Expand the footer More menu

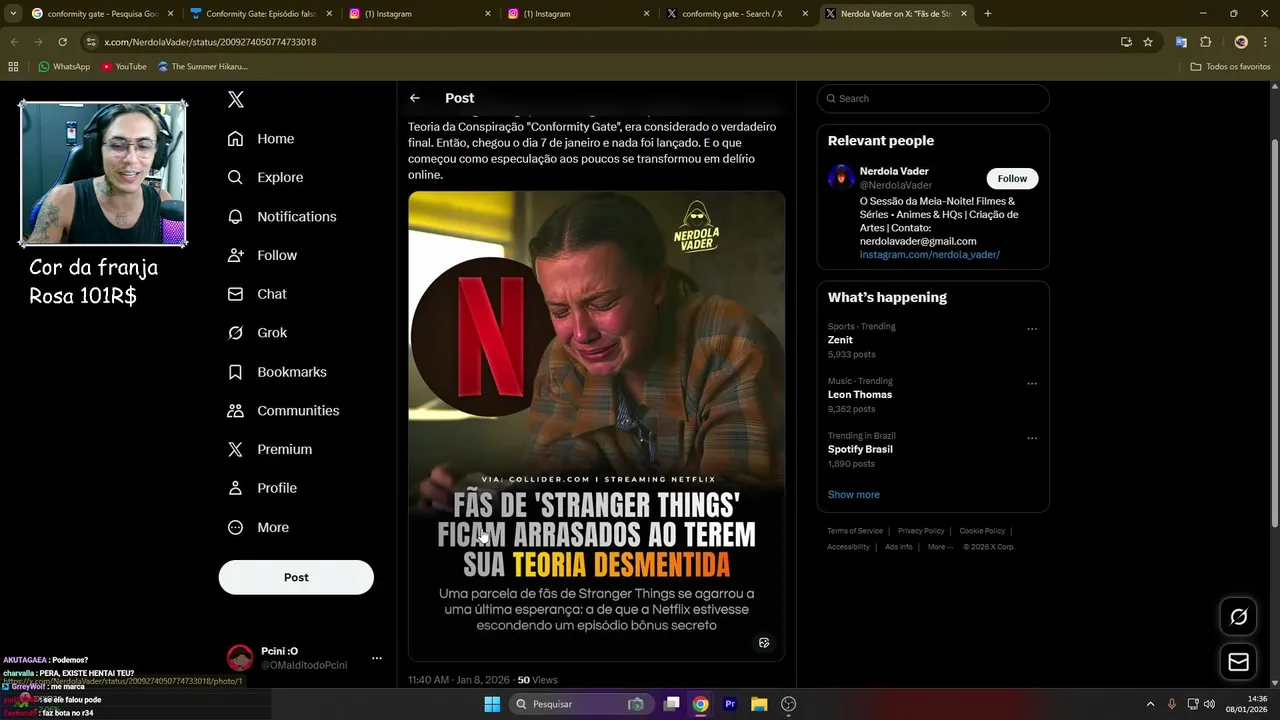pos(940,547)
